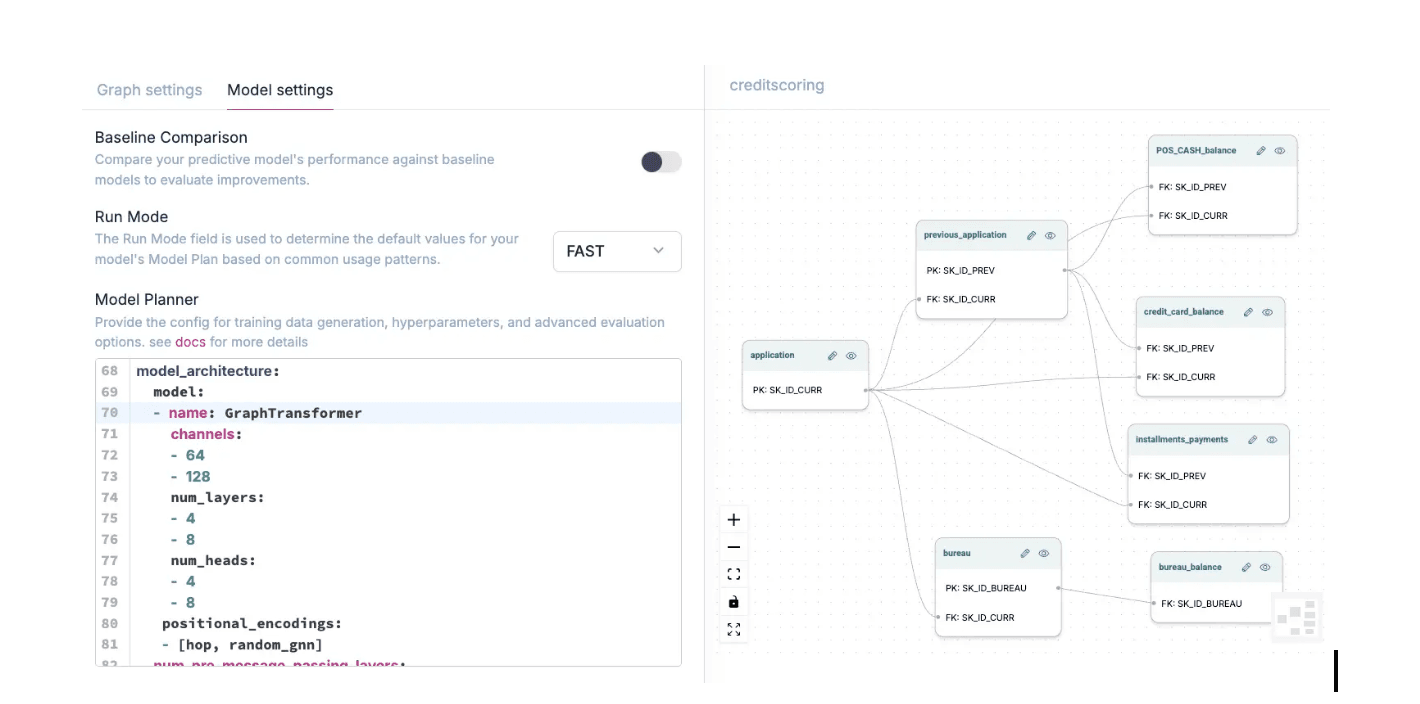Screen dimensions: 1420x704
Task: Toggle the canvas lock icon
Action: [x=734, y=602]
